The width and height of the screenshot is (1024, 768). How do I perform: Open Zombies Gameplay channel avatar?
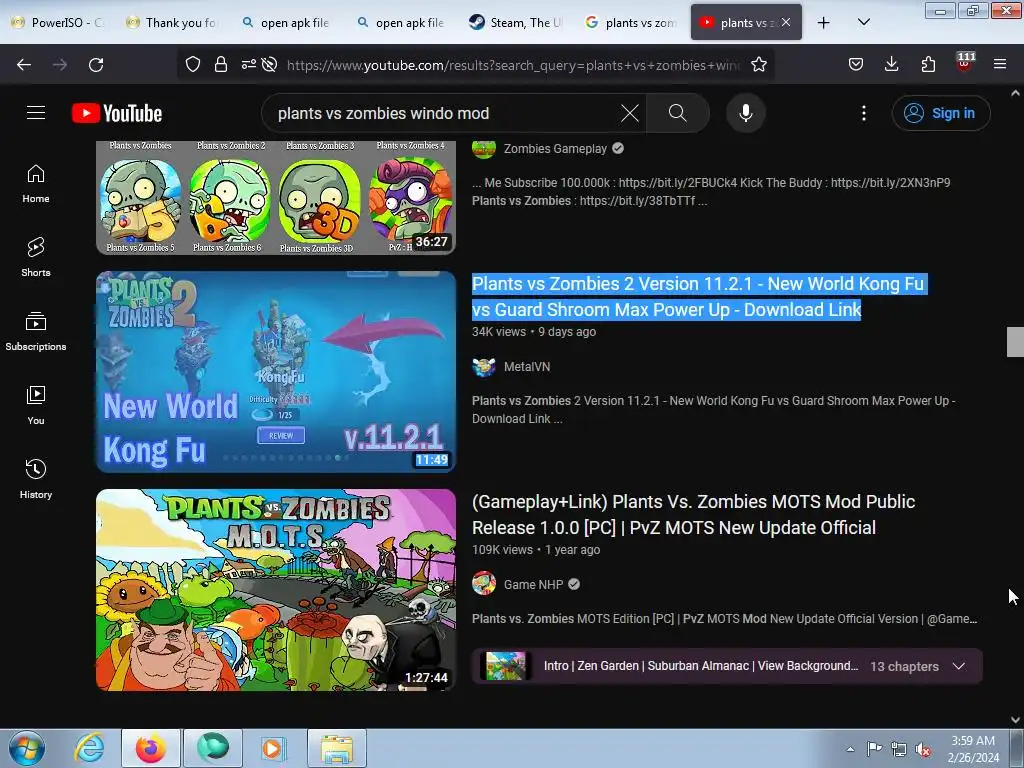point(484,149)
